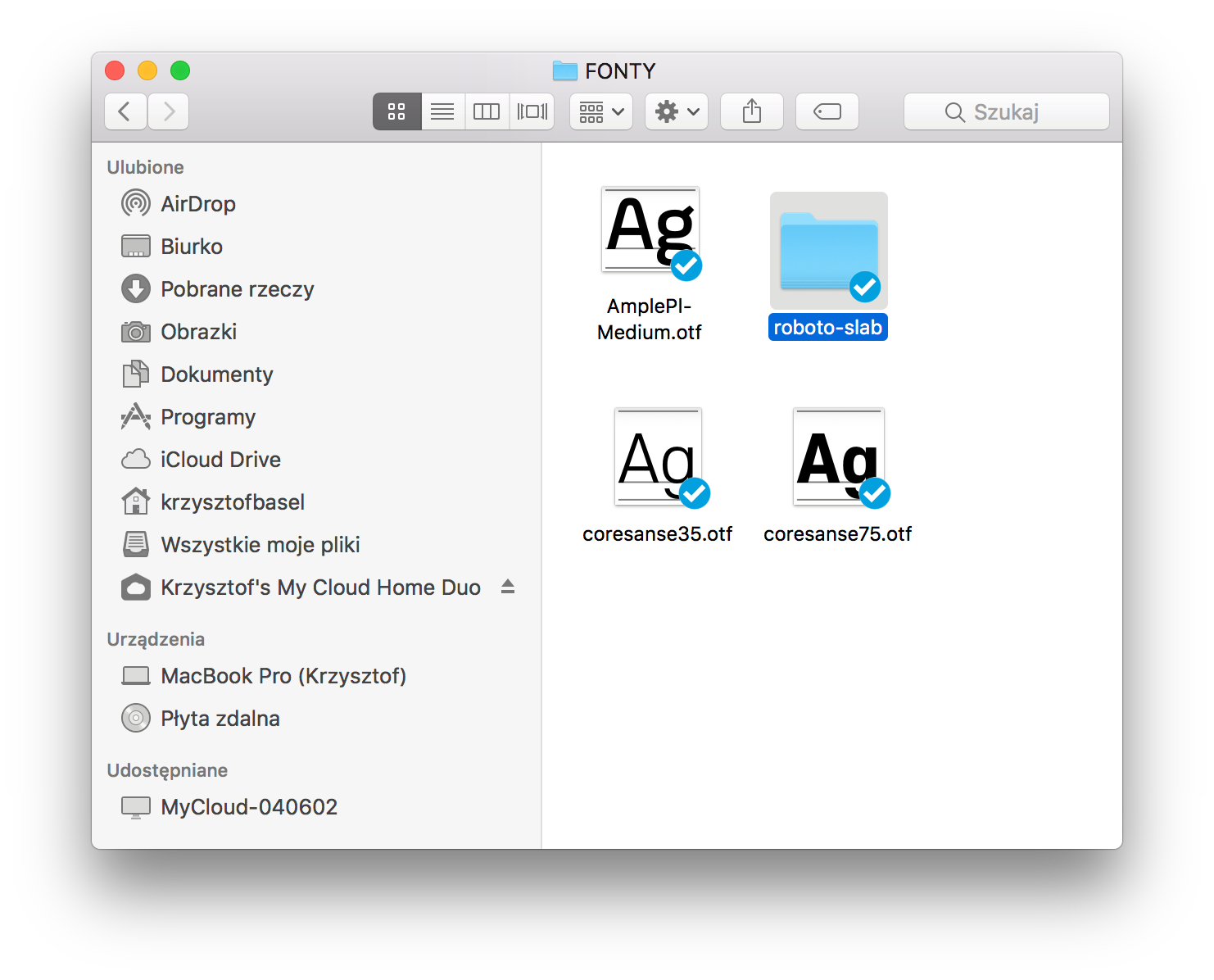This screenshot has height=980, width=1214.
Task: Click the FONTY folder icon in title bar
Action: coord(565,70)
